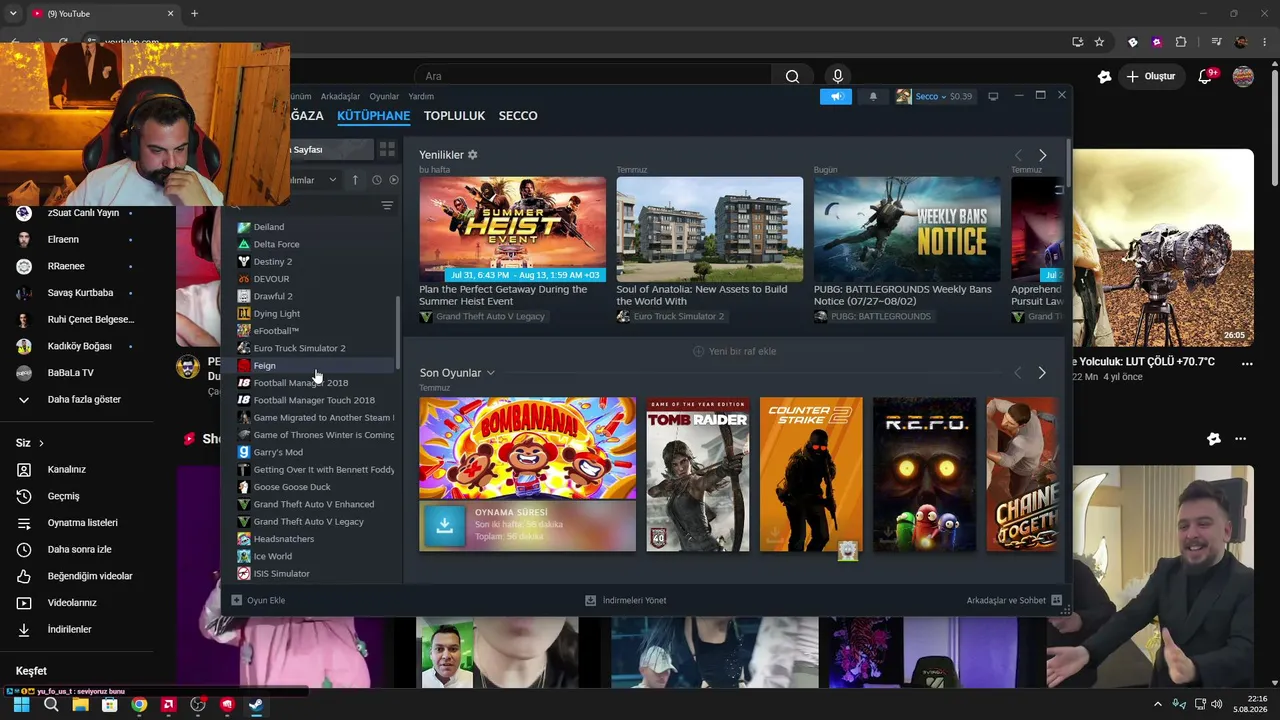
Task: Select Goose Goose Duck in library list
Action: point(316,487)
